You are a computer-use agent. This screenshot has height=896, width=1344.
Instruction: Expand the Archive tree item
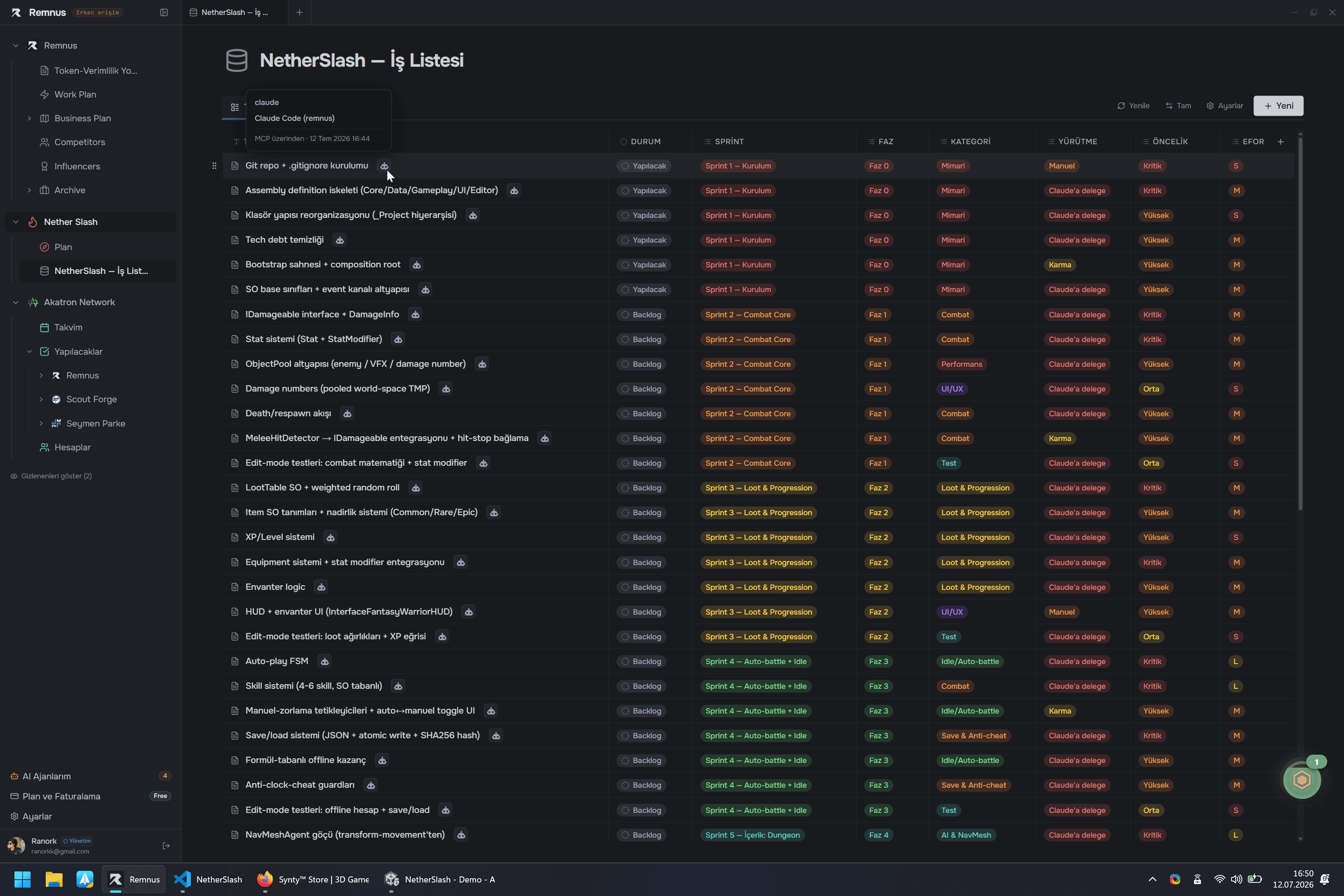[29, 190]
